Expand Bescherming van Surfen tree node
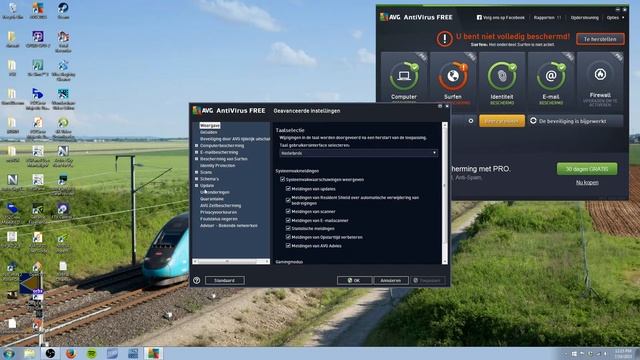Image resolution: width=640 pixels, height=360 pixels. (196, 159)
